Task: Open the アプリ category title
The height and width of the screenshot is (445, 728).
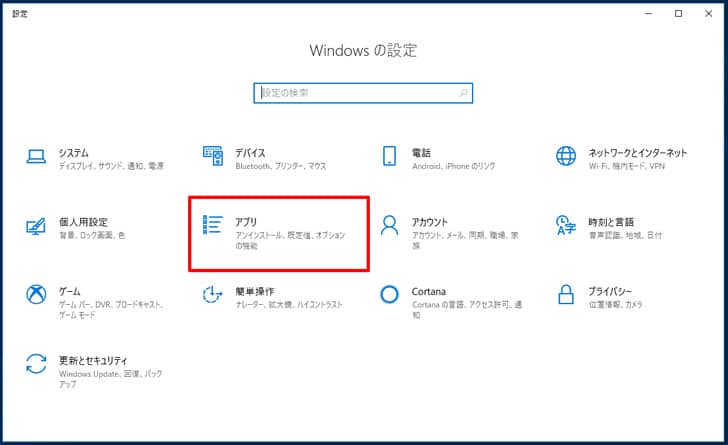Action: pyautogui.click(x=246, y=222)
